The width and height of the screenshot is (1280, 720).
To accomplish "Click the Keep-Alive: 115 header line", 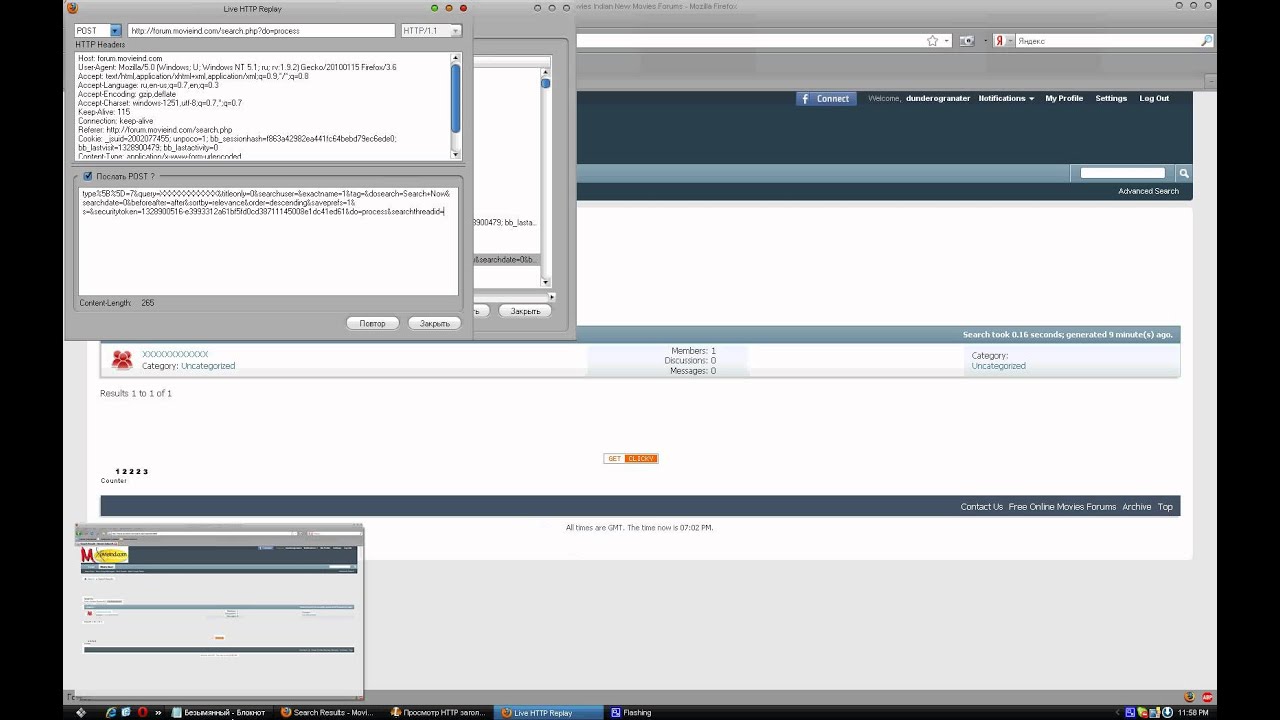I will click(x=104, y=112).
